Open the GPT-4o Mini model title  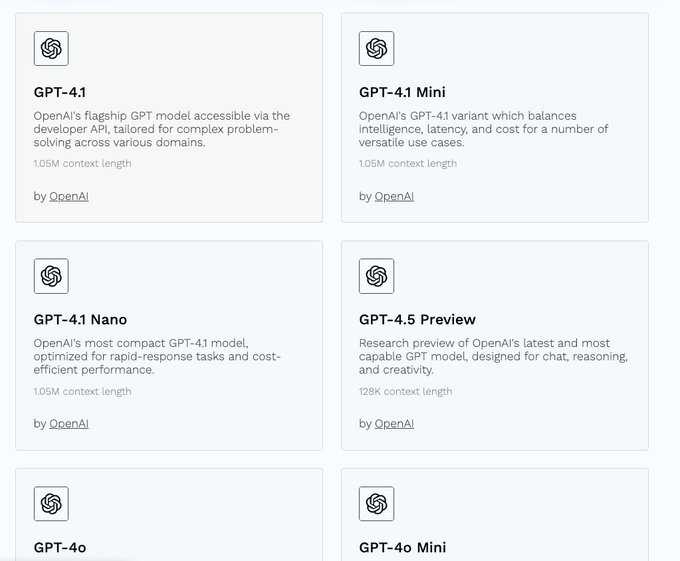point(402,547)
